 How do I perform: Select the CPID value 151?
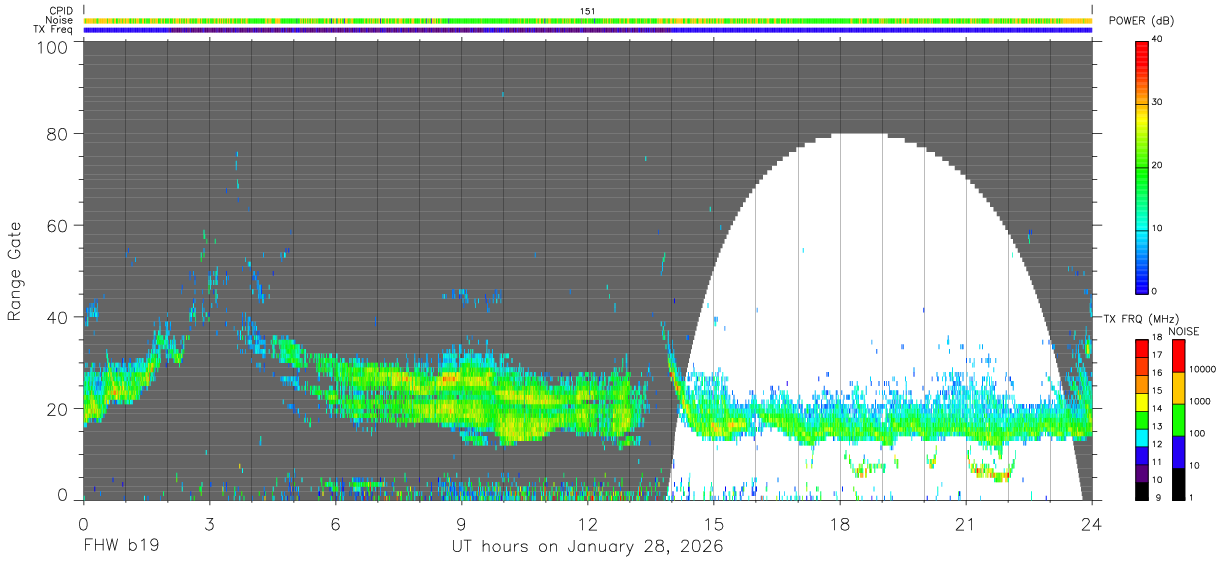point(587,11)
